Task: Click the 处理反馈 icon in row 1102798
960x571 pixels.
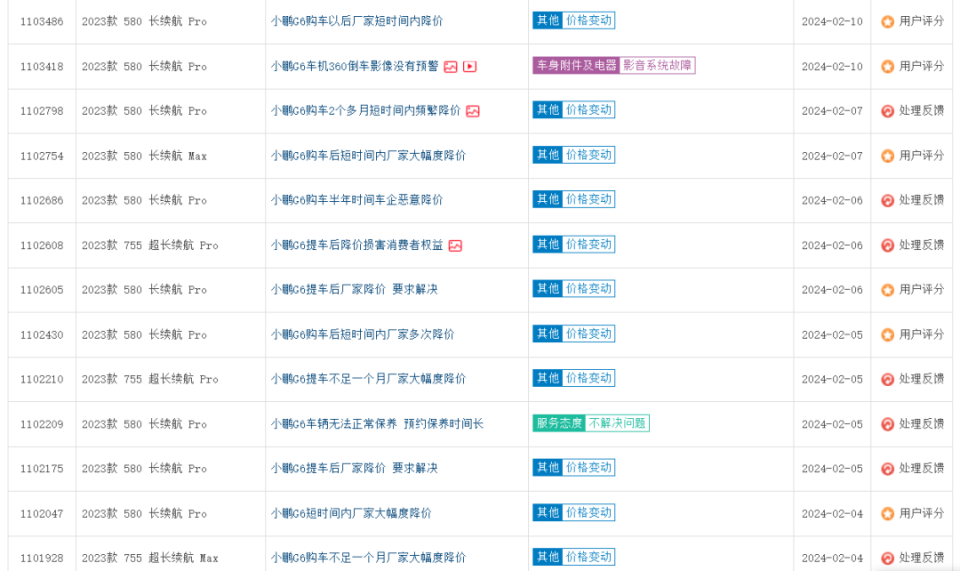Action: coord(887,111)
